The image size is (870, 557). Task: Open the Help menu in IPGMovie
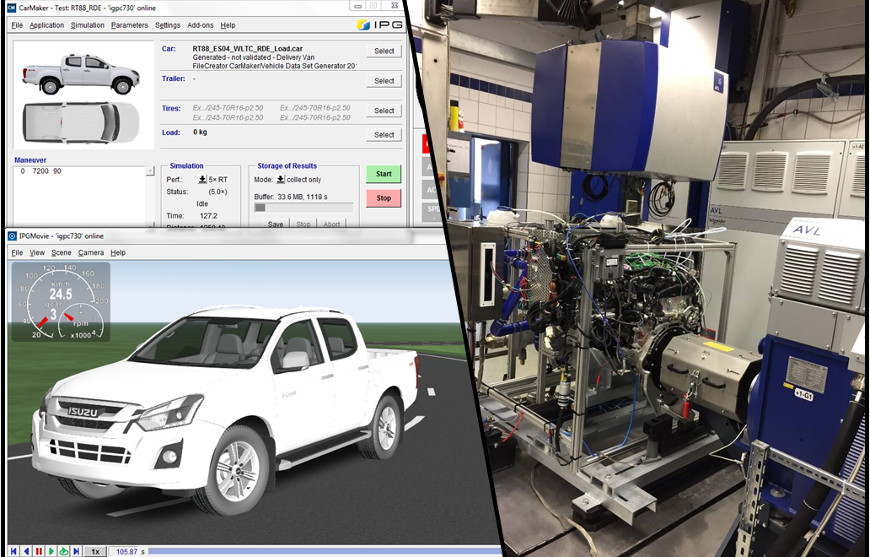pyautogui.click(x=118, y=253)
